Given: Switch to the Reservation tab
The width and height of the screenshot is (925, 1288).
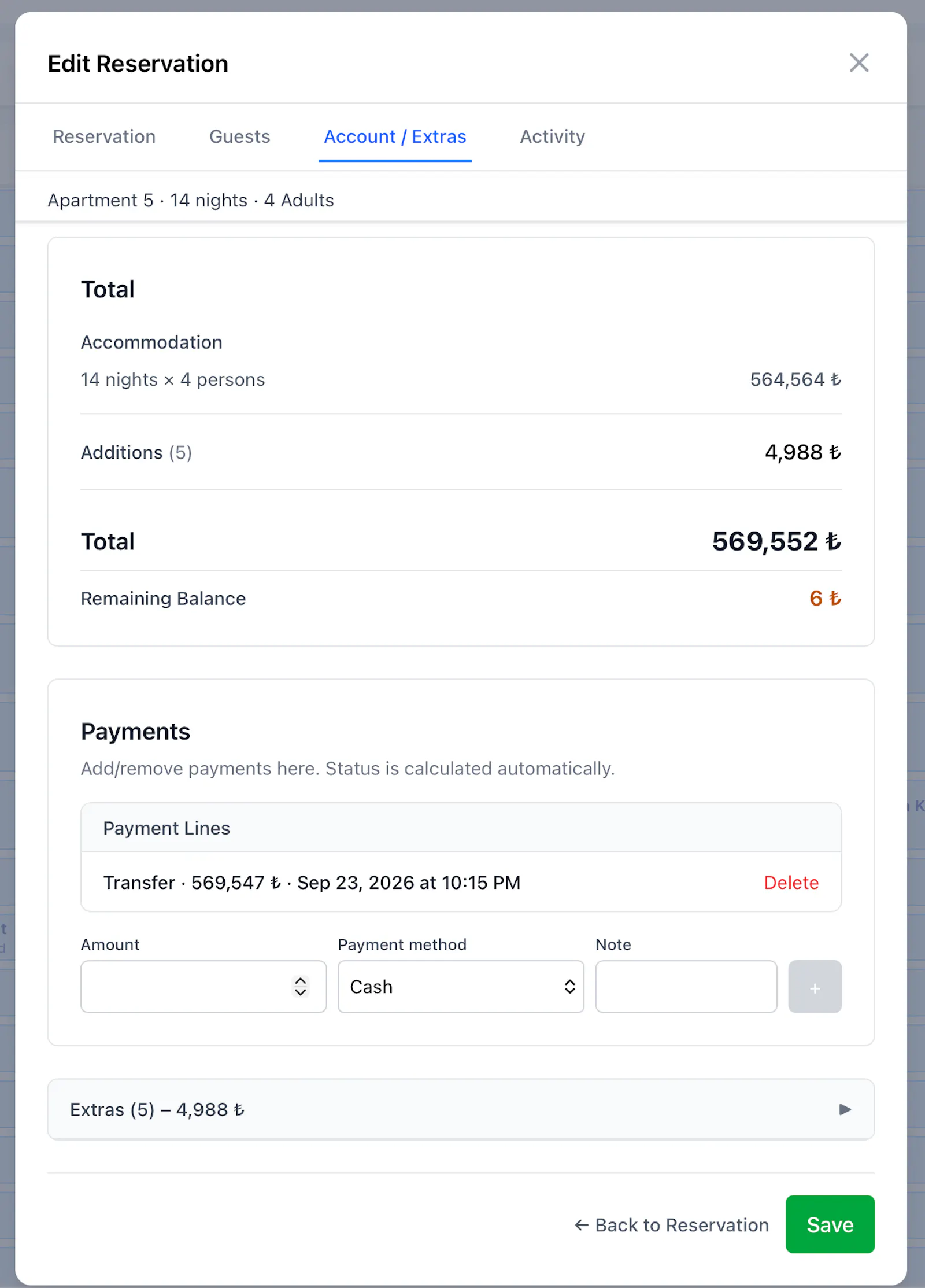Looking at the screenshot, I should [104, 136].
